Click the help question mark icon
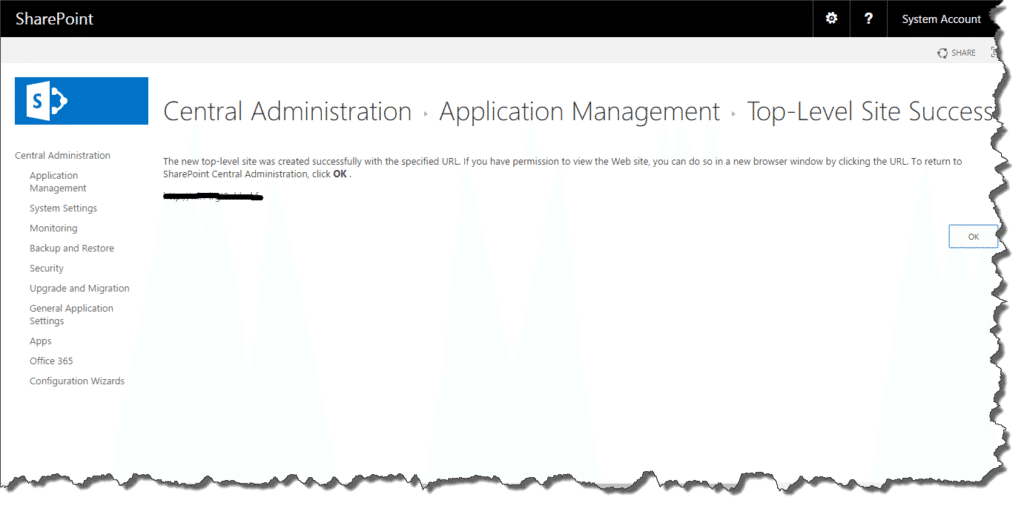This screenshot has height=506, width=1024. [868, 19]
